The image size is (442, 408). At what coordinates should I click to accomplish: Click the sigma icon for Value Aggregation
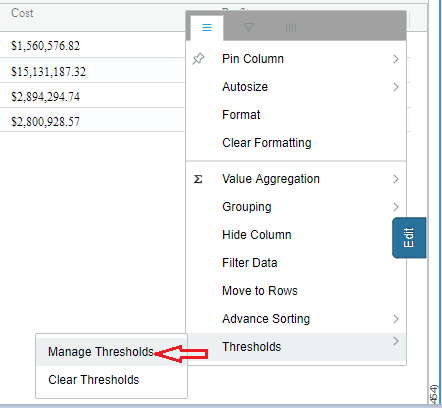pyautogui.click(x=198, y=179)
